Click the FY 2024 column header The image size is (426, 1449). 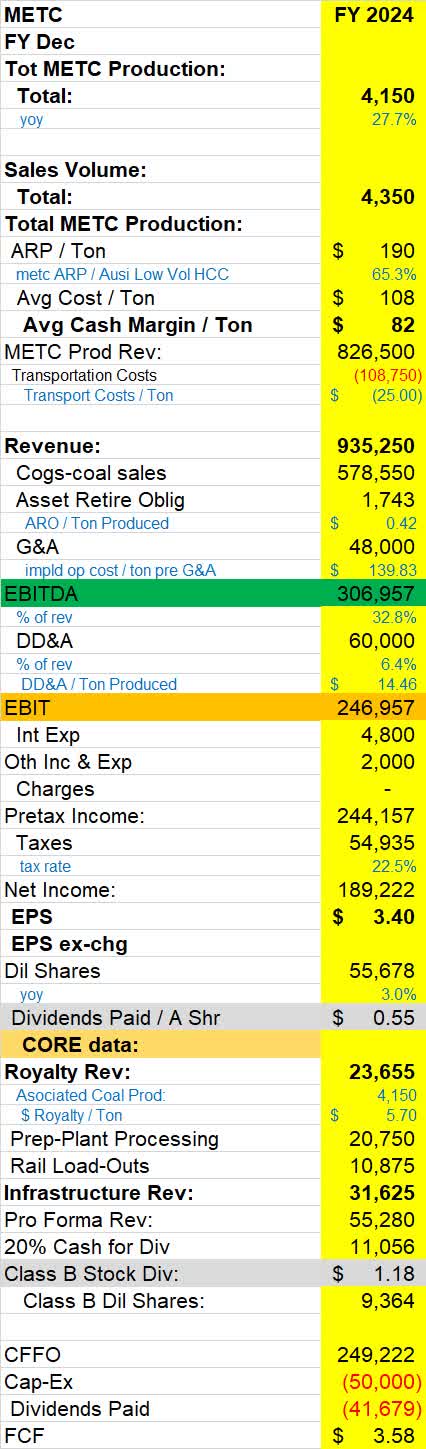[x=374, y=14]
